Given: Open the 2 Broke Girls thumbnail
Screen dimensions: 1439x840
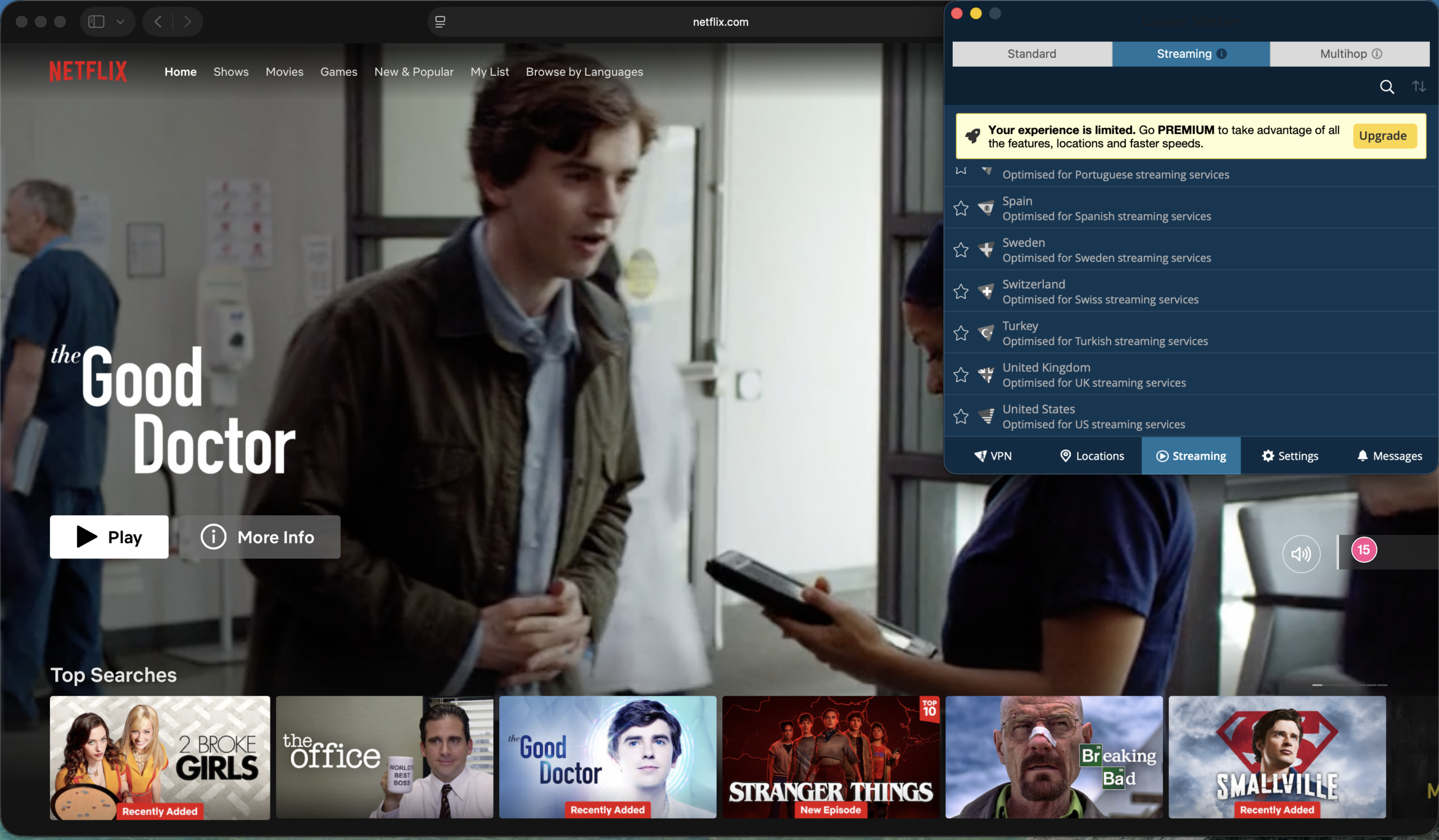Looking at the screenshot, I should pyautogui.click(x=160, y=757).
